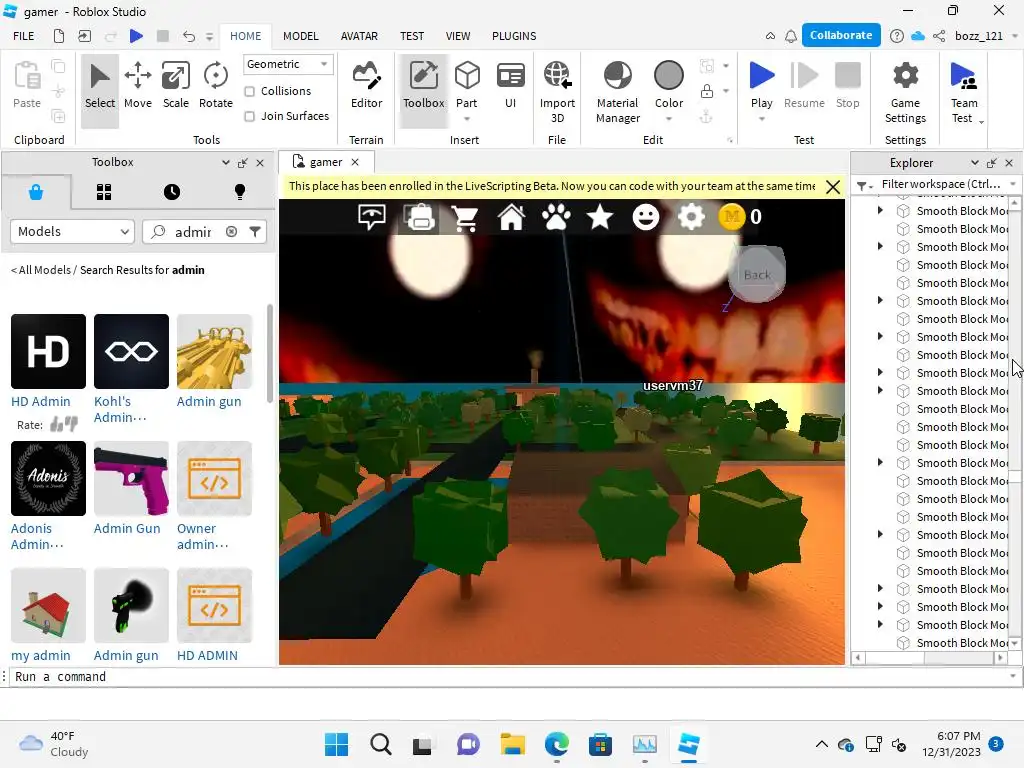Enable the Join Surfaces checkbox
This screenshot has height=768, width=1024.
coord(249,116)
